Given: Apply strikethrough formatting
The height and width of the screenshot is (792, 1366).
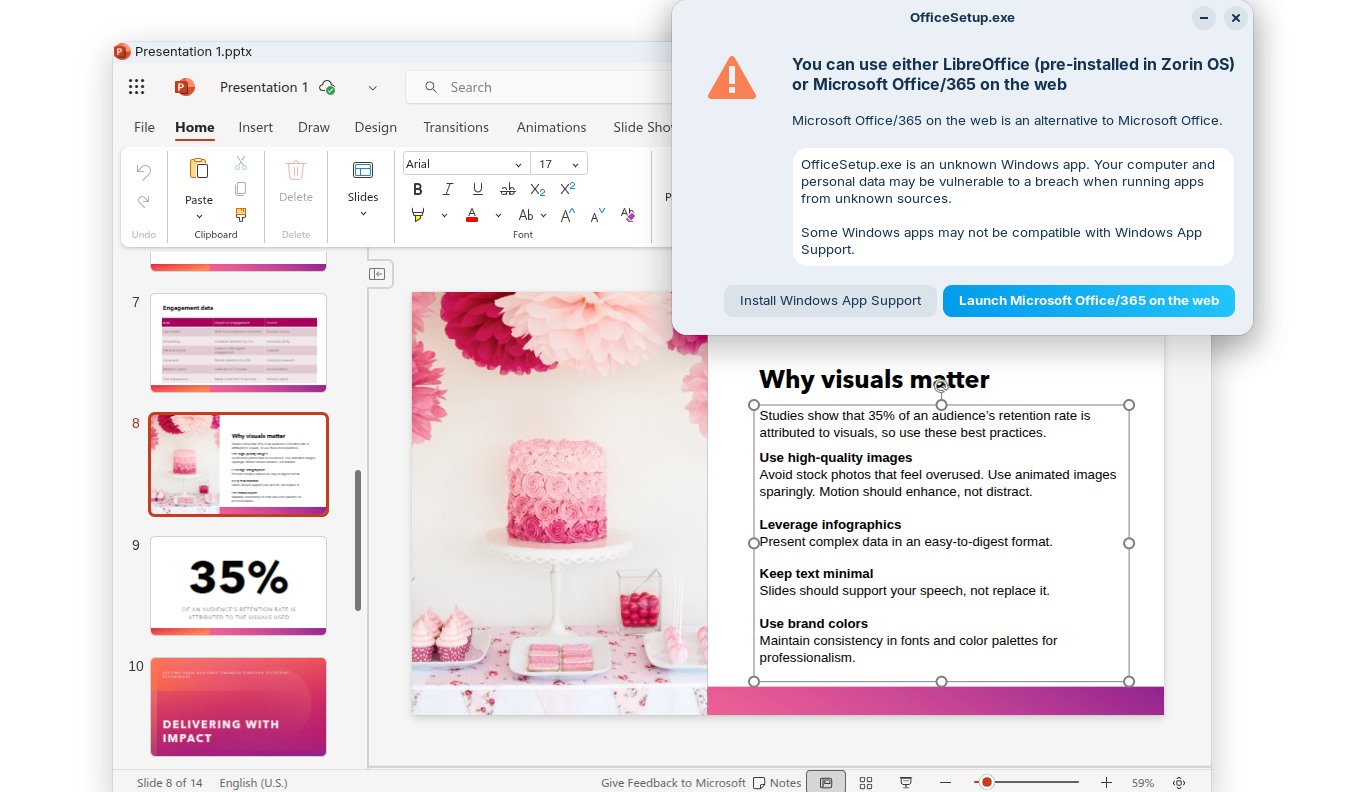Looking at the screenshot, I should [x=507, y=189].
